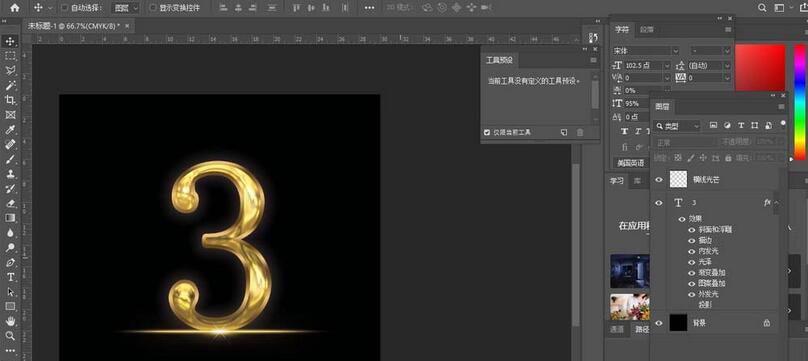Select the Brush tool
Screen dimensions: 808x361
[x=10, y=159]
